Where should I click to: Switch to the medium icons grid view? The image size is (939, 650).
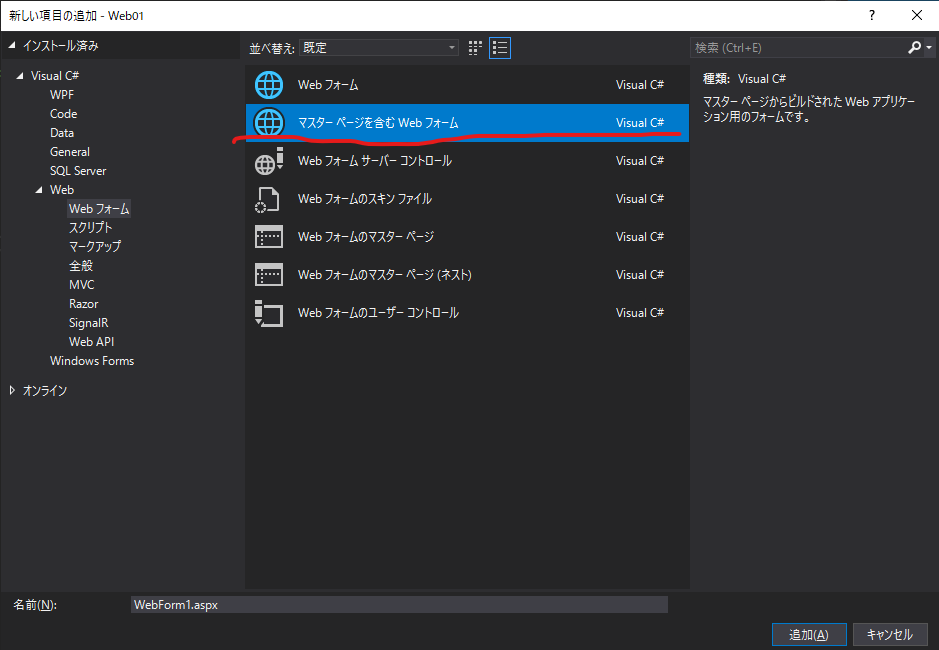coord(475,48)
